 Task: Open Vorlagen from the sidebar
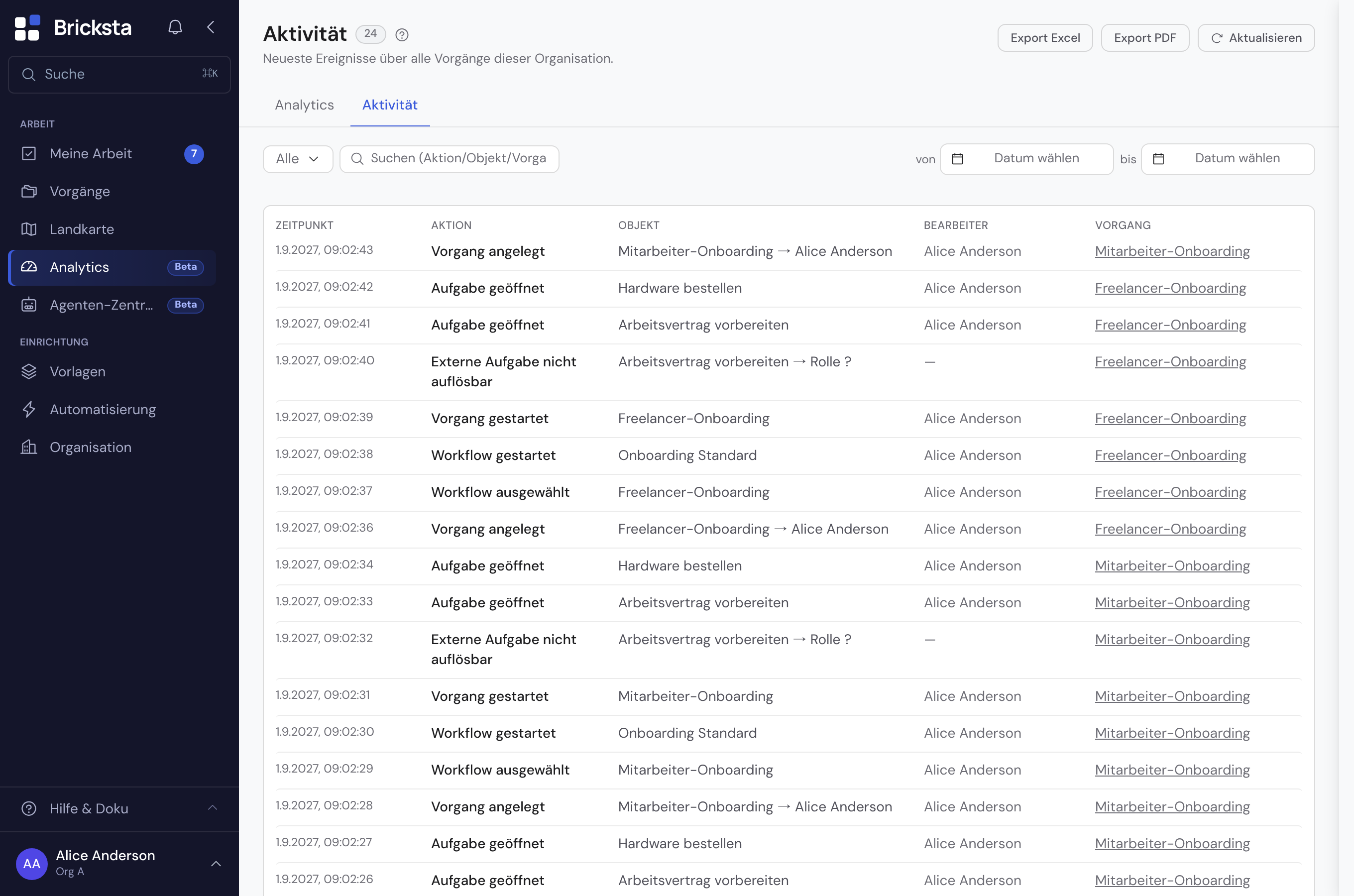[112, 371]
